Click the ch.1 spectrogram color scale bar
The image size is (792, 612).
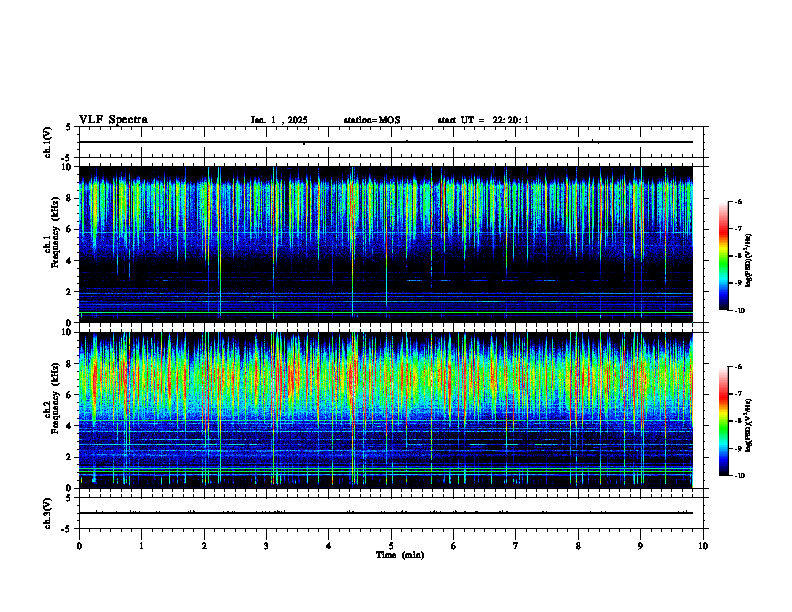[723, 256]
